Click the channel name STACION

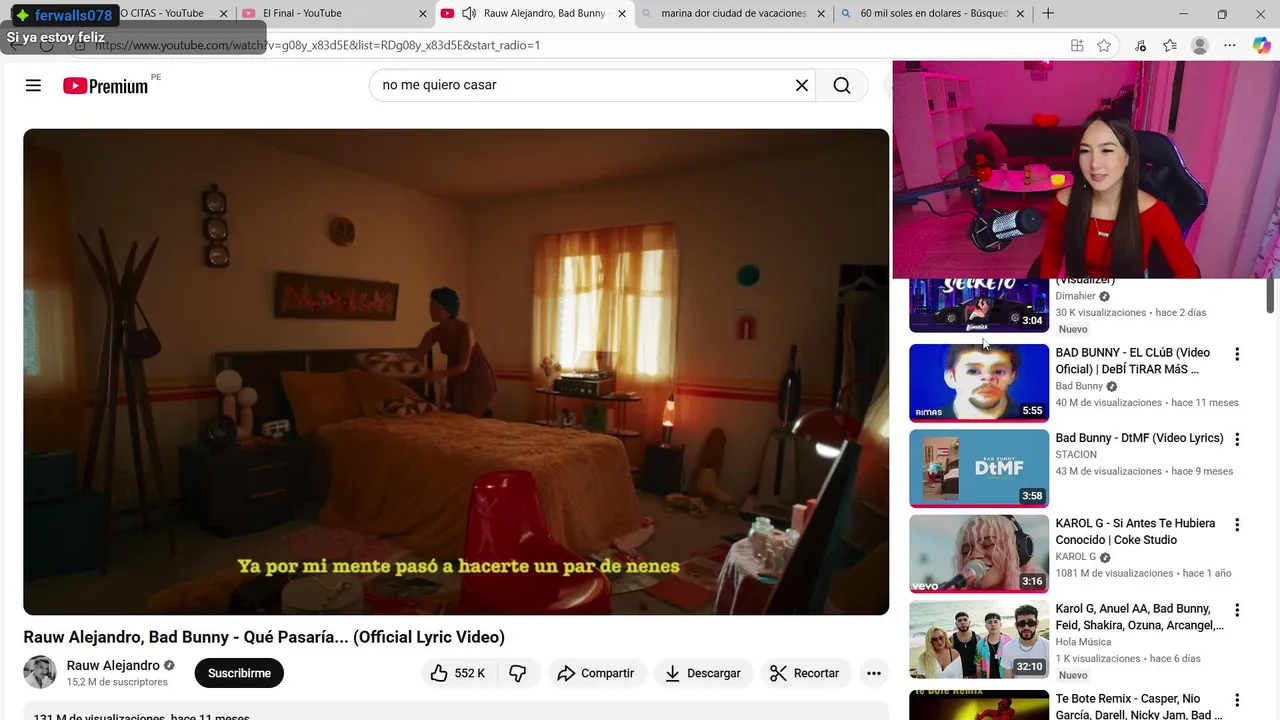1076,454
